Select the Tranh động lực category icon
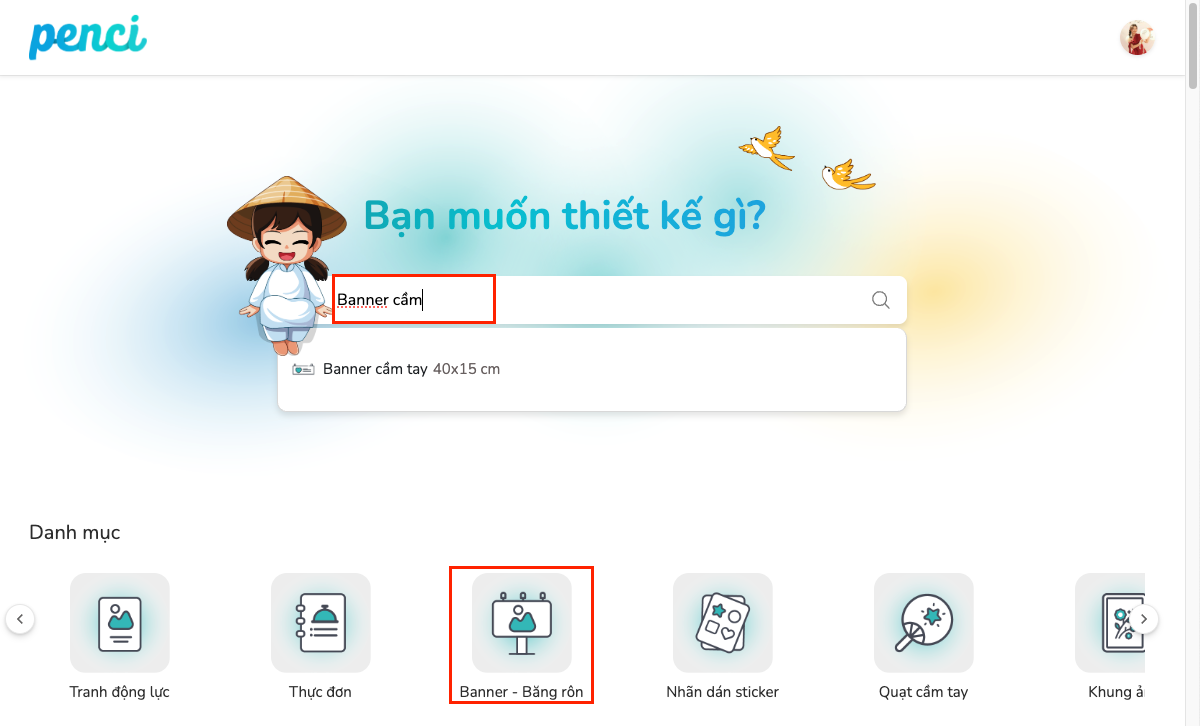1200x726 pixels. (120, 622)
